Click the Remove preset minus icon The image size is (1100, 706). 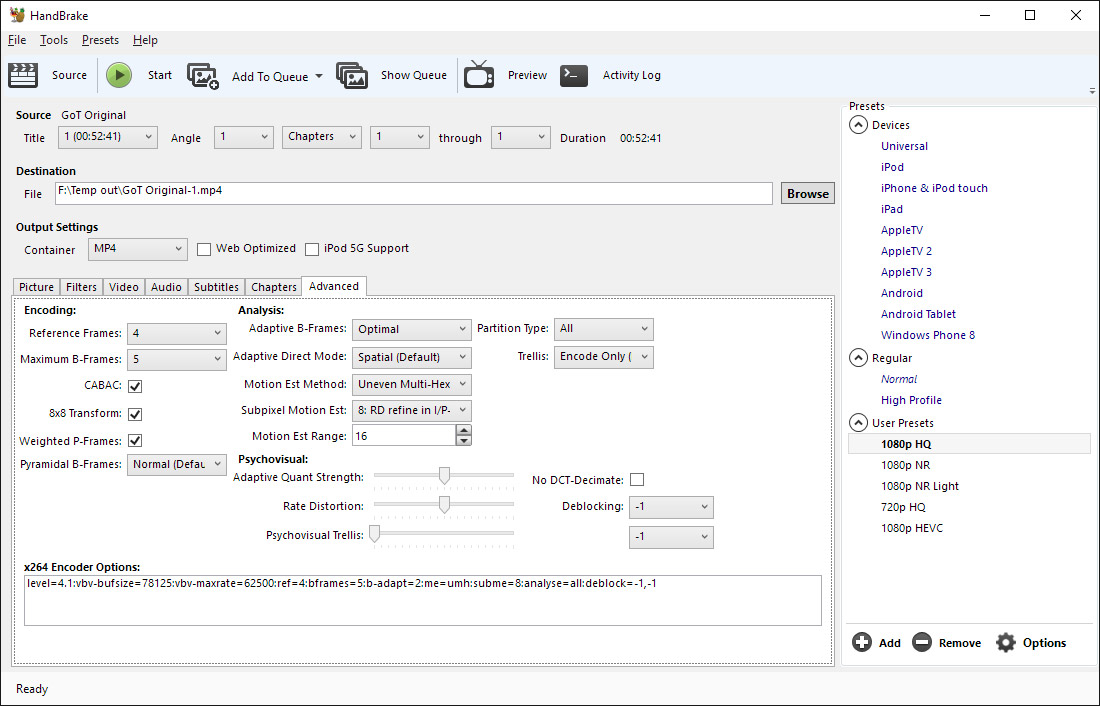click(922, 643)
